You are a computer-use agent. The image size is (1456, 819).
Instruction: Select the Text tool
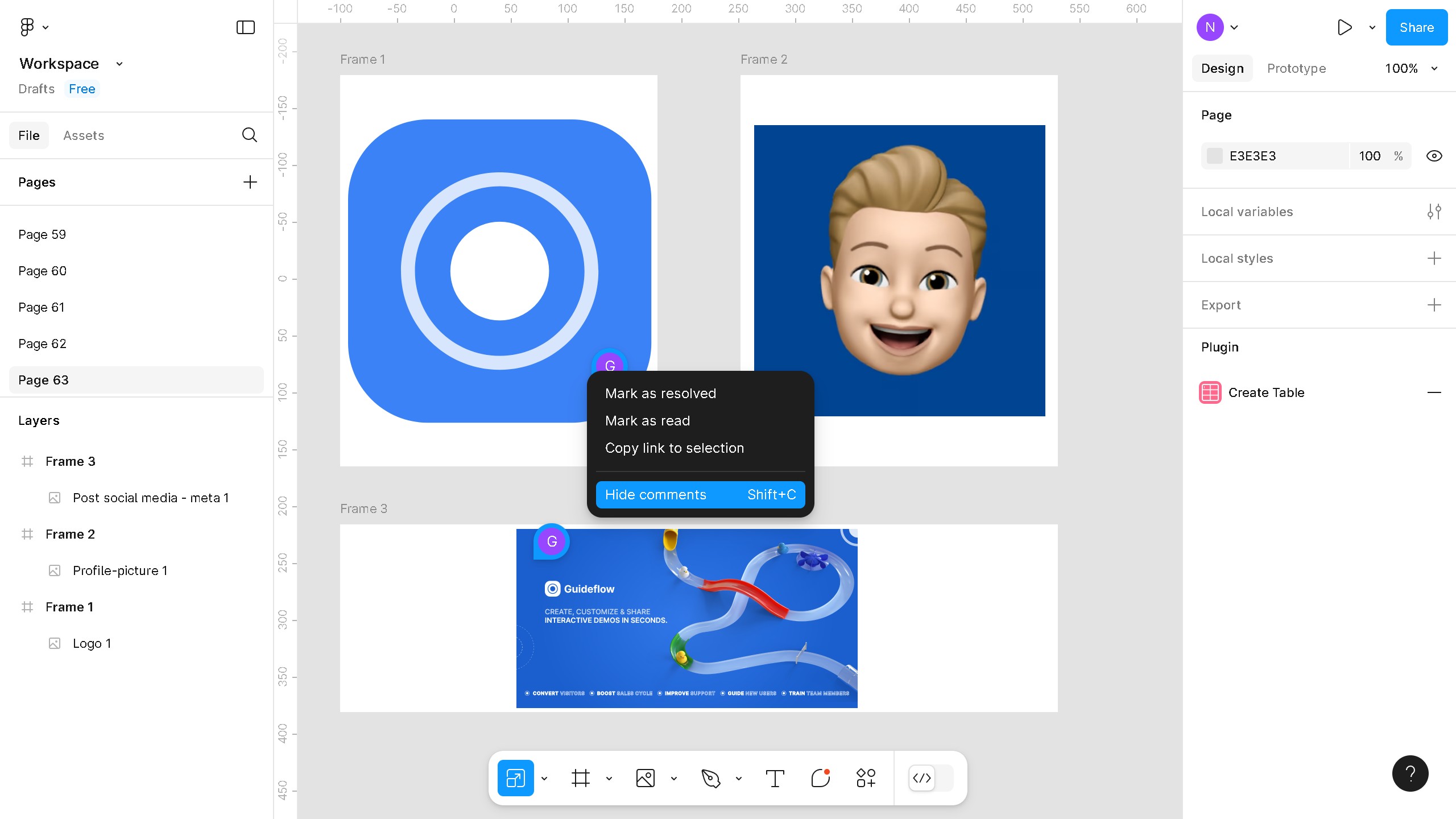coord(775,778)
